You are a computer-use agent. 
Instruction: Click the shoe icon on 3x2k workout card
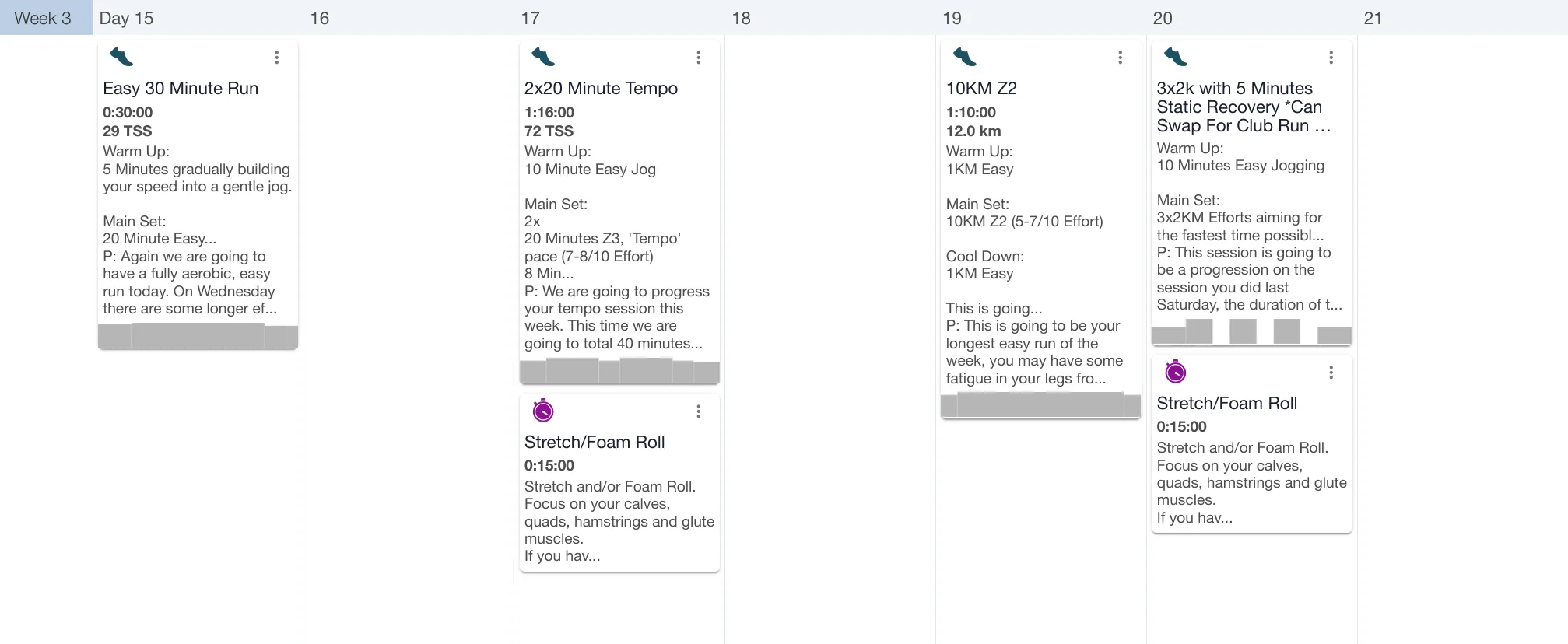click(x=1175, y=57)
